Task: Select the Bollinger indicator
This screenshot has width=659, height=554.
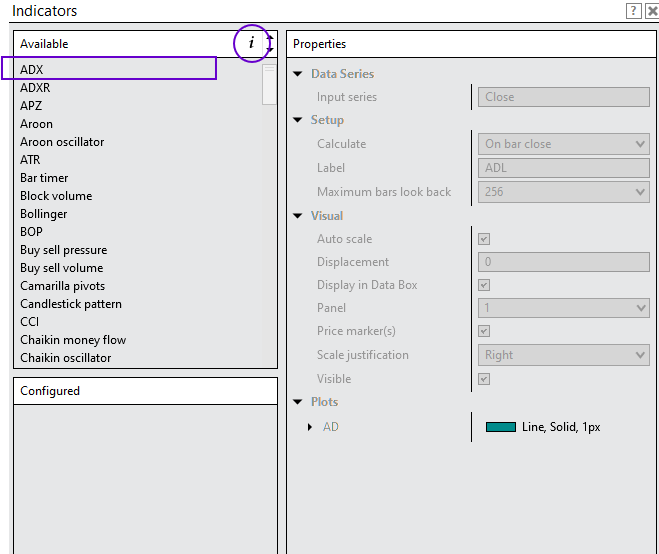Action: [43, 214]
